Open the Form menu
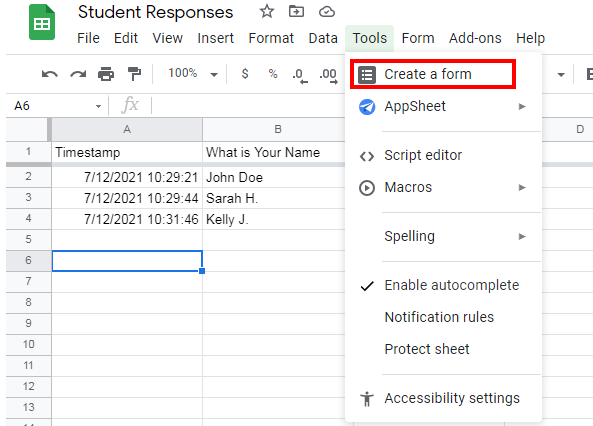593x426 pixels. coord(418,38)
